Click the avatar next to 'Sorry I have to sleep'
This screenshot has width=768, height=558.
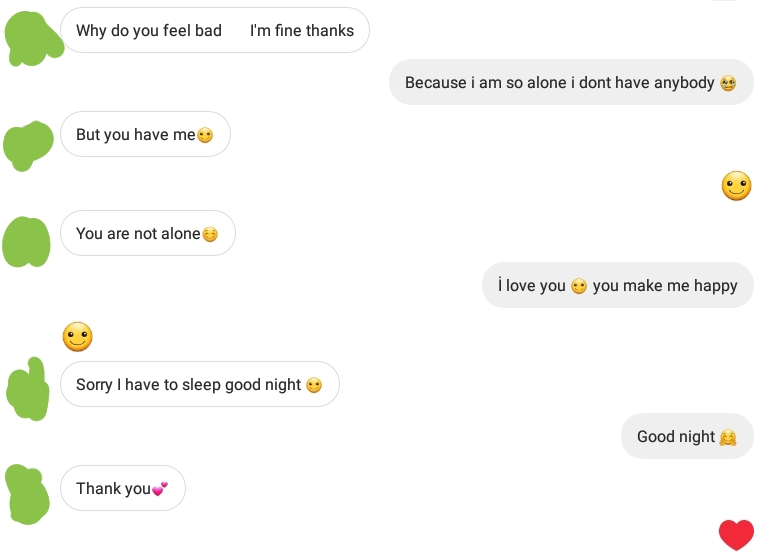[x=28, y=389]
